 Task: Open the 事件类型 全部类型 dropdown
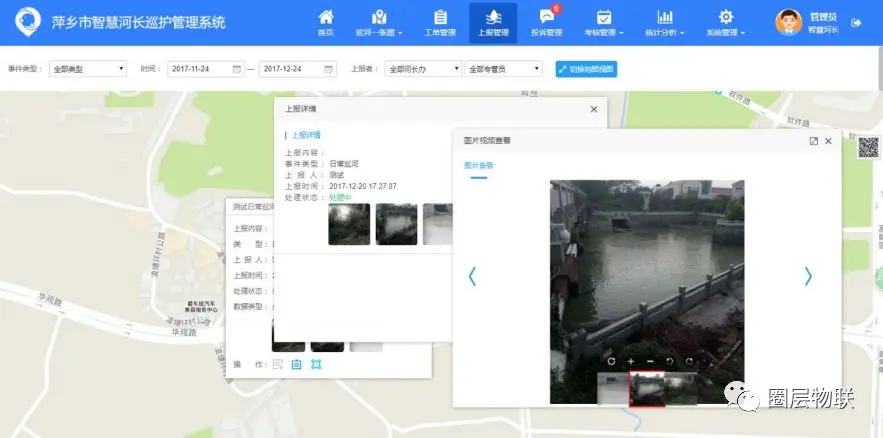88,69
